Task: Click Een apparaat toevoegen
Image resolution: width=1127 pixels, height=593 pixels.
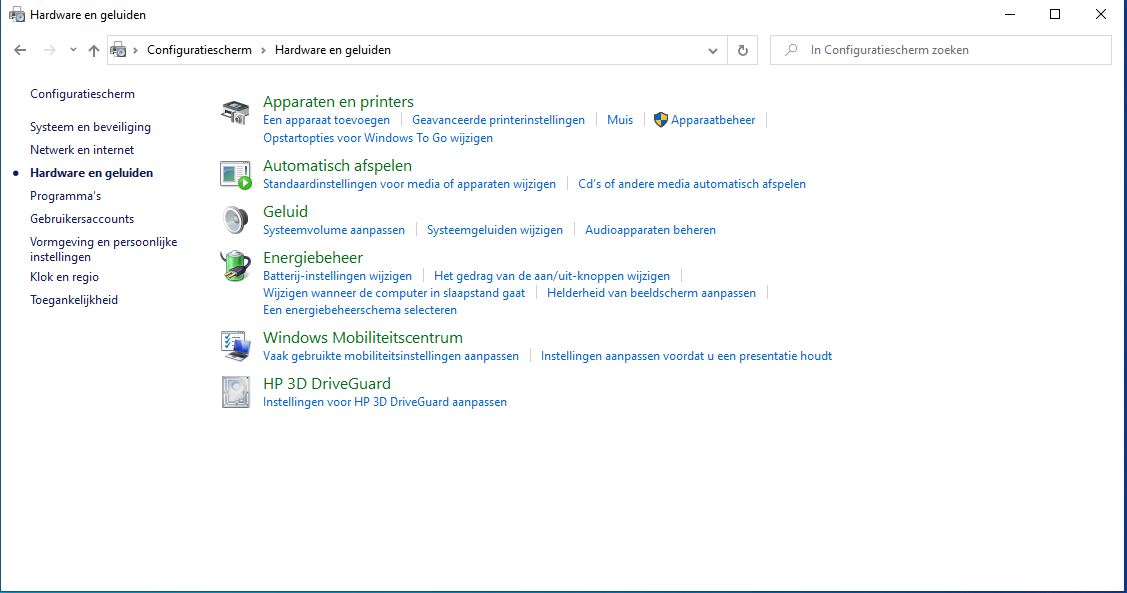Action: 326,120
